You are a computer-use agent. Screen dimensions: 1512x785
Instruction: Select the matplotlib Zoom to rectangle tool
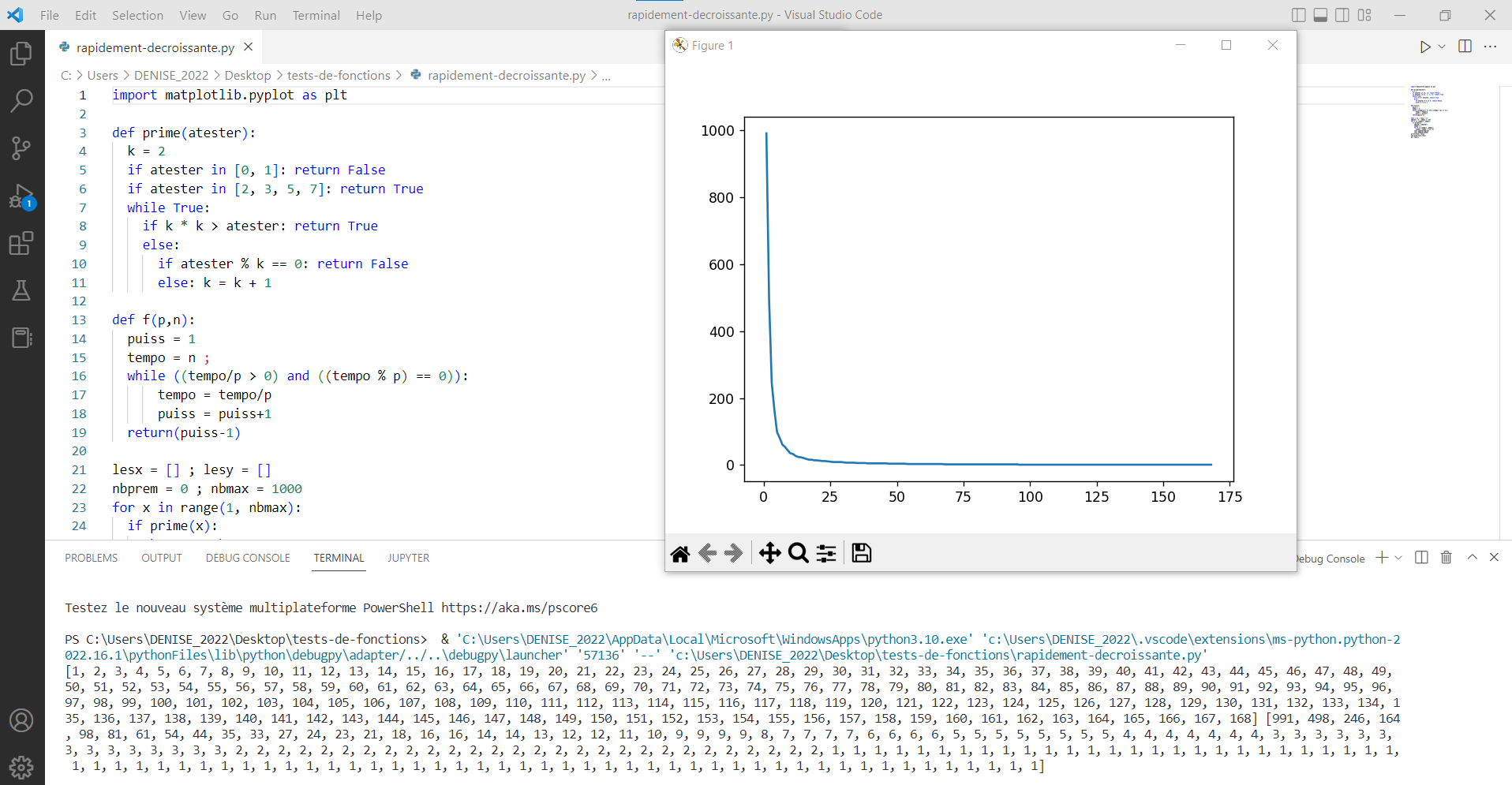tap(798, 554)
